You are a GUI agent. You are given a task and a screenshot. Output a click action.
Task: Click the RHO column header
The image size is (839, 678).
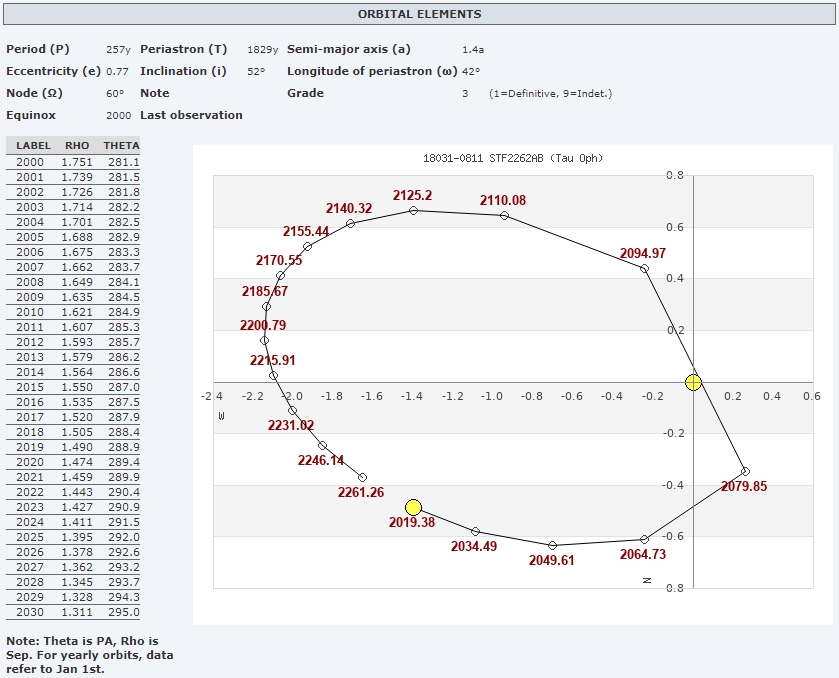(x=77, y=146)
